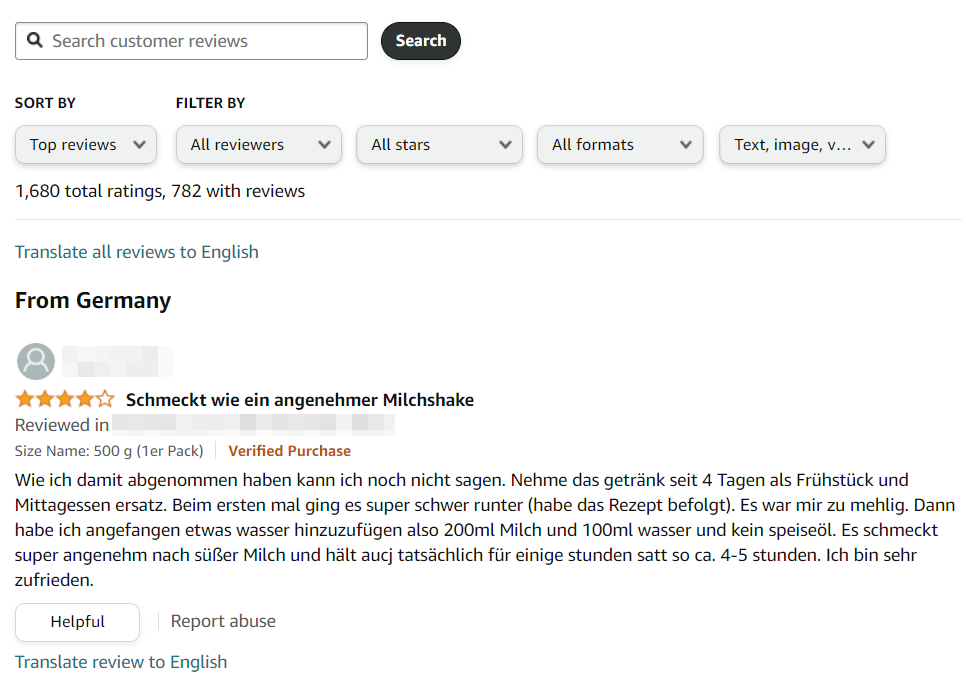This screenshot has height=686, width=966.
Task: Click the Report abuse link
Action: point(223,621)
